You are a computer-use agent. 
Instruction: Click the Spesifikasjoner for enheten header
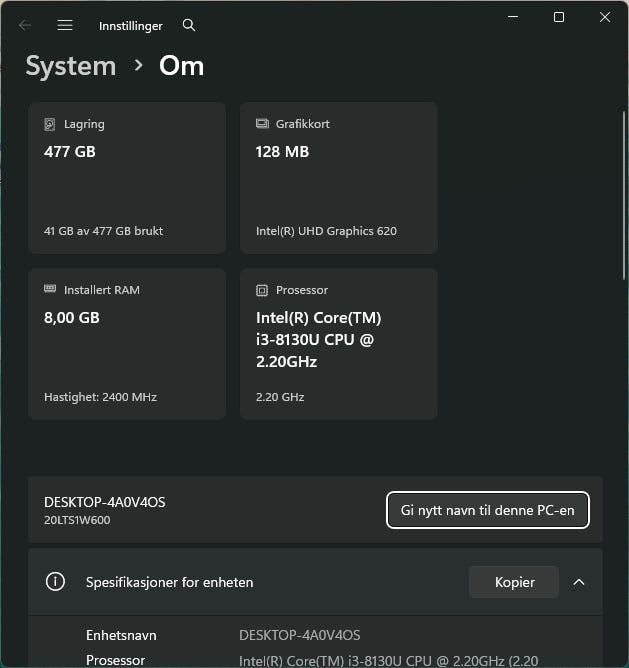pyautogui.click(x=170, y=582)
